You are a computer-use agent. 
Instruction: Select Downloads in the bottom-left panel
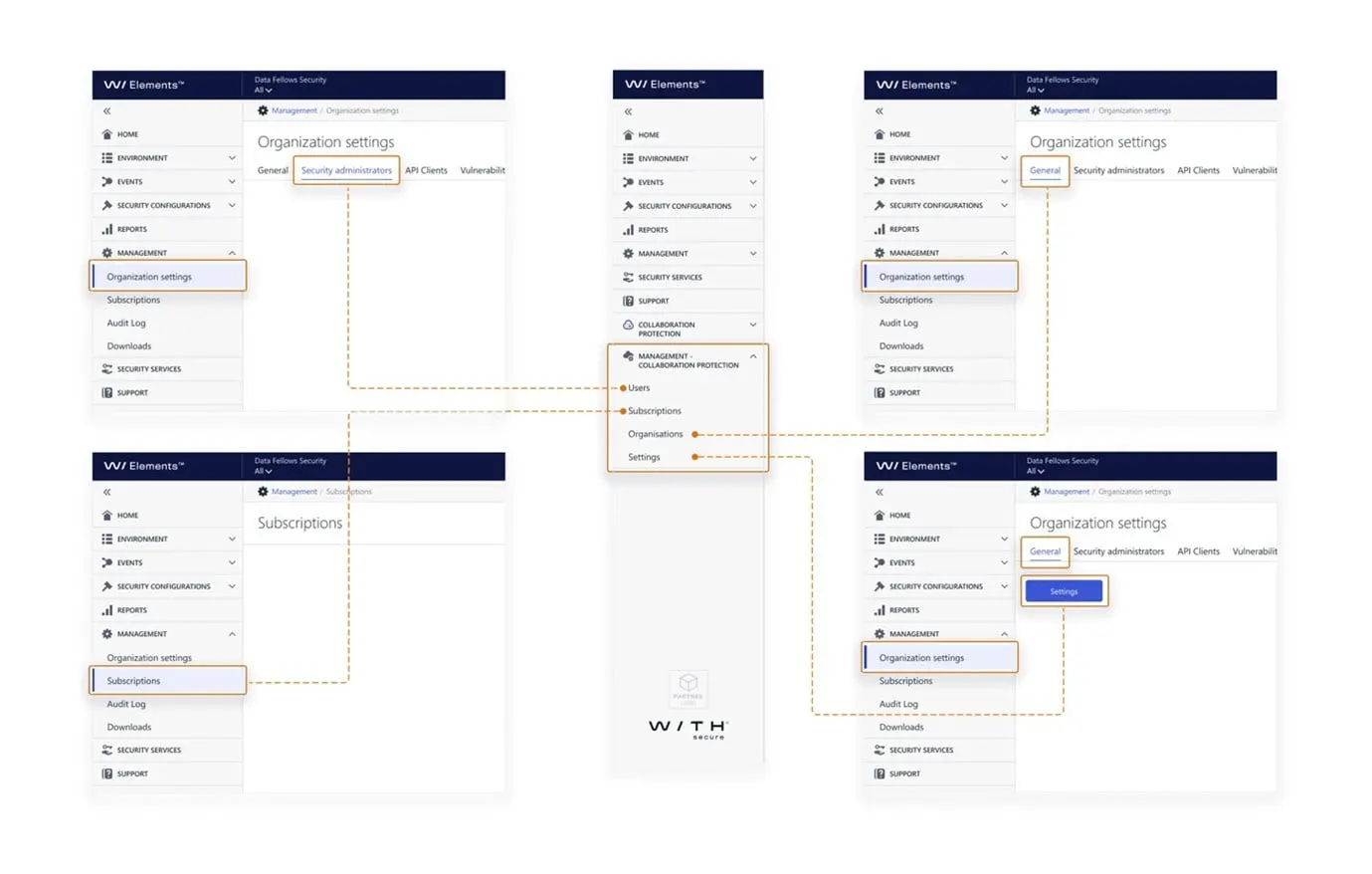click(129, 728)
